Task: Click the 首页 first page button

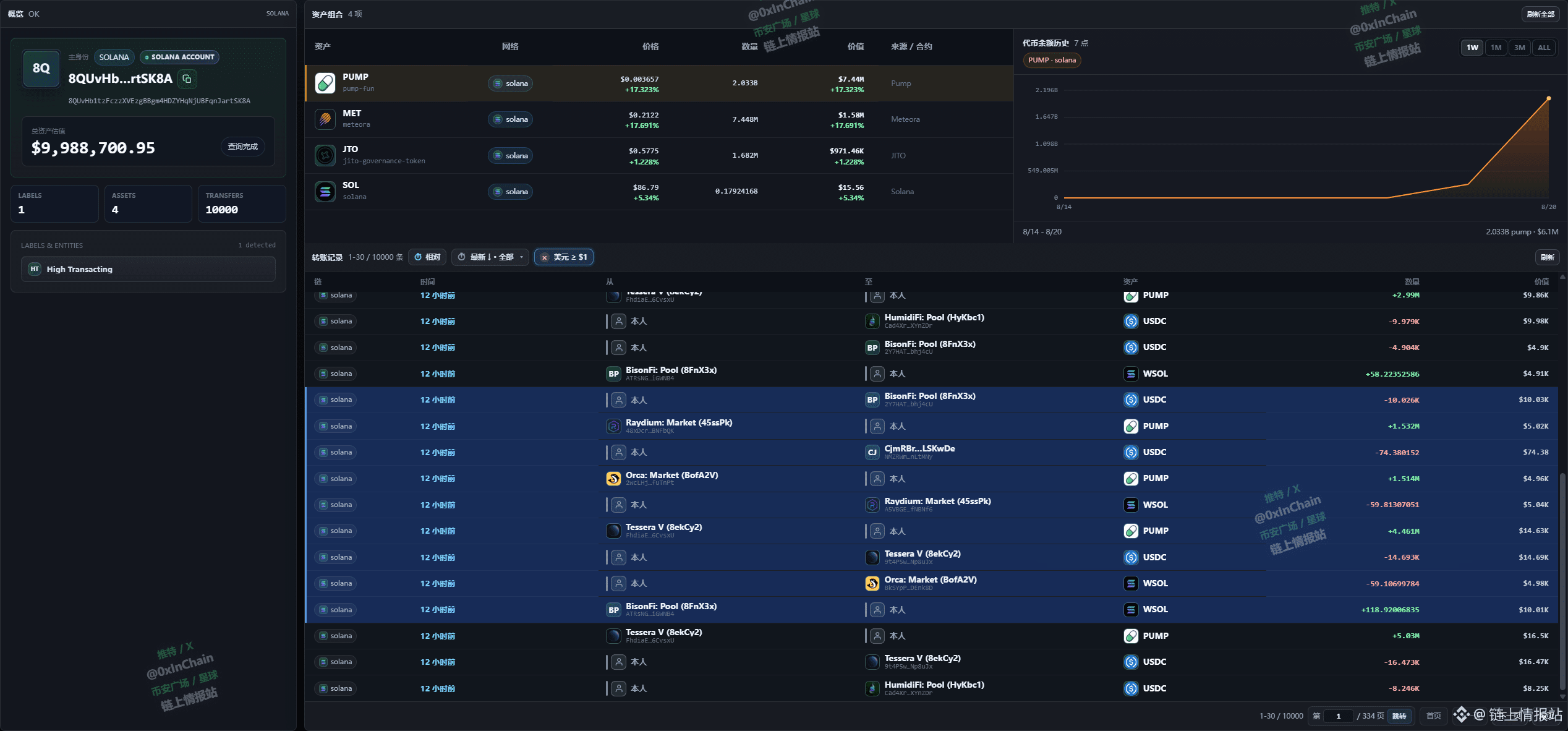Action: click(x=1433, y=716)
